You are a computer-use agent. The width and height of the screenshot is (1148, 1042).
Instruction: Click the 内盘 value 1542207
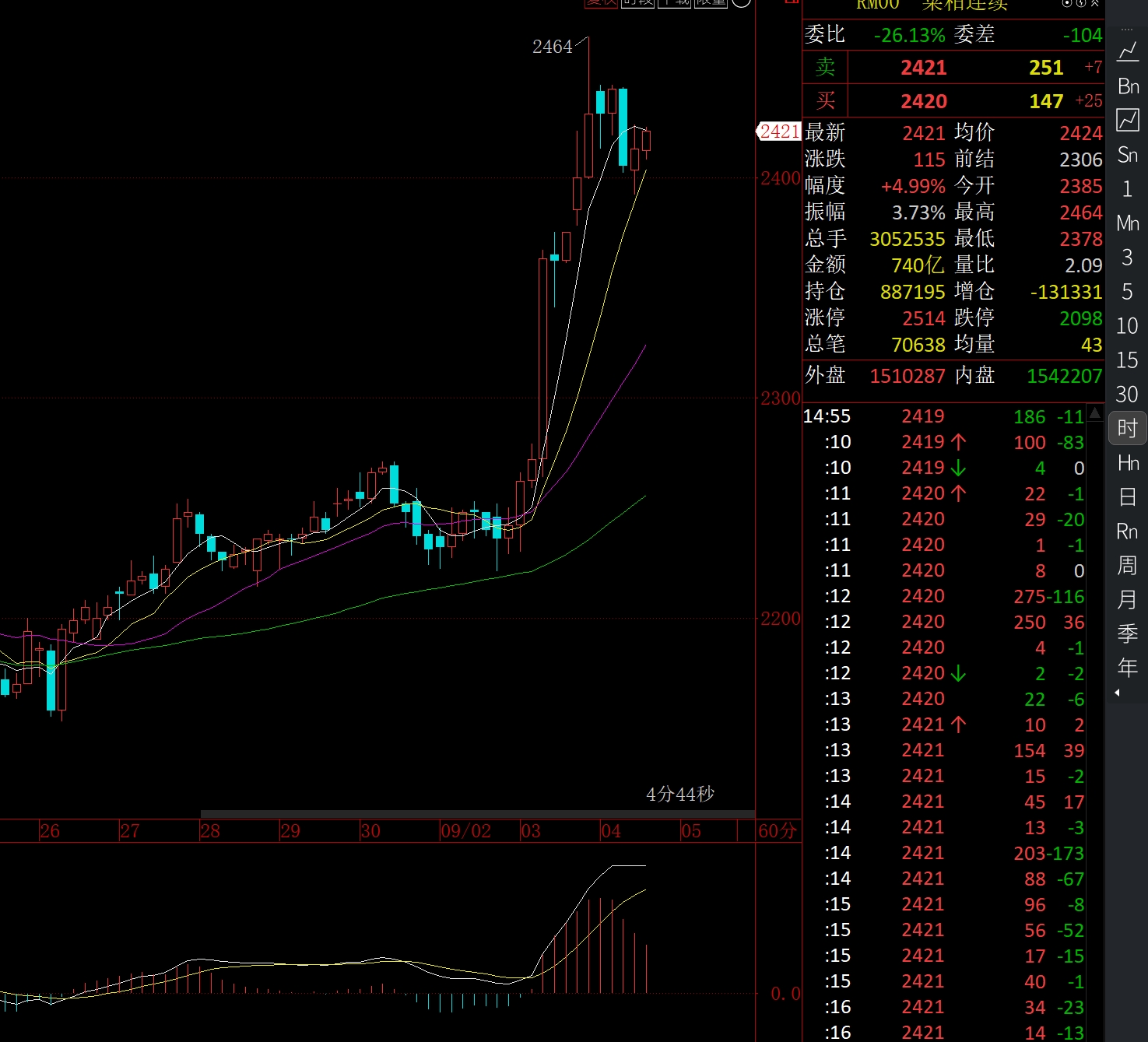[1065, 376]
